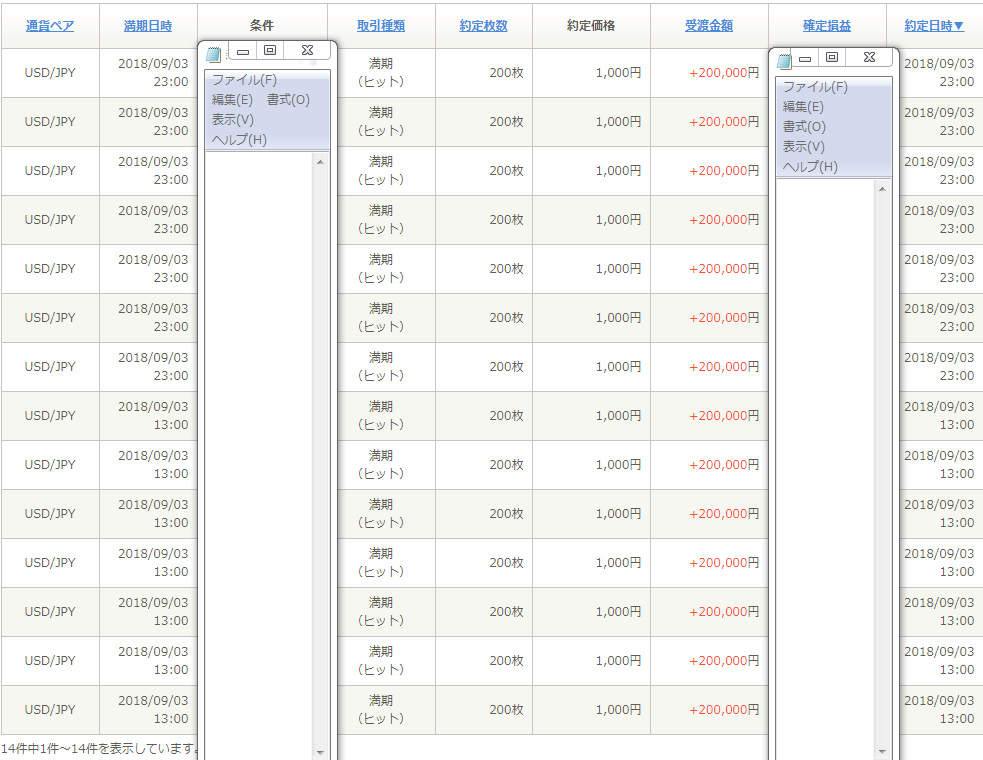Click the 約定価格 column header
The width and height of the screenshot is (983, 760).
coord(591,26)
